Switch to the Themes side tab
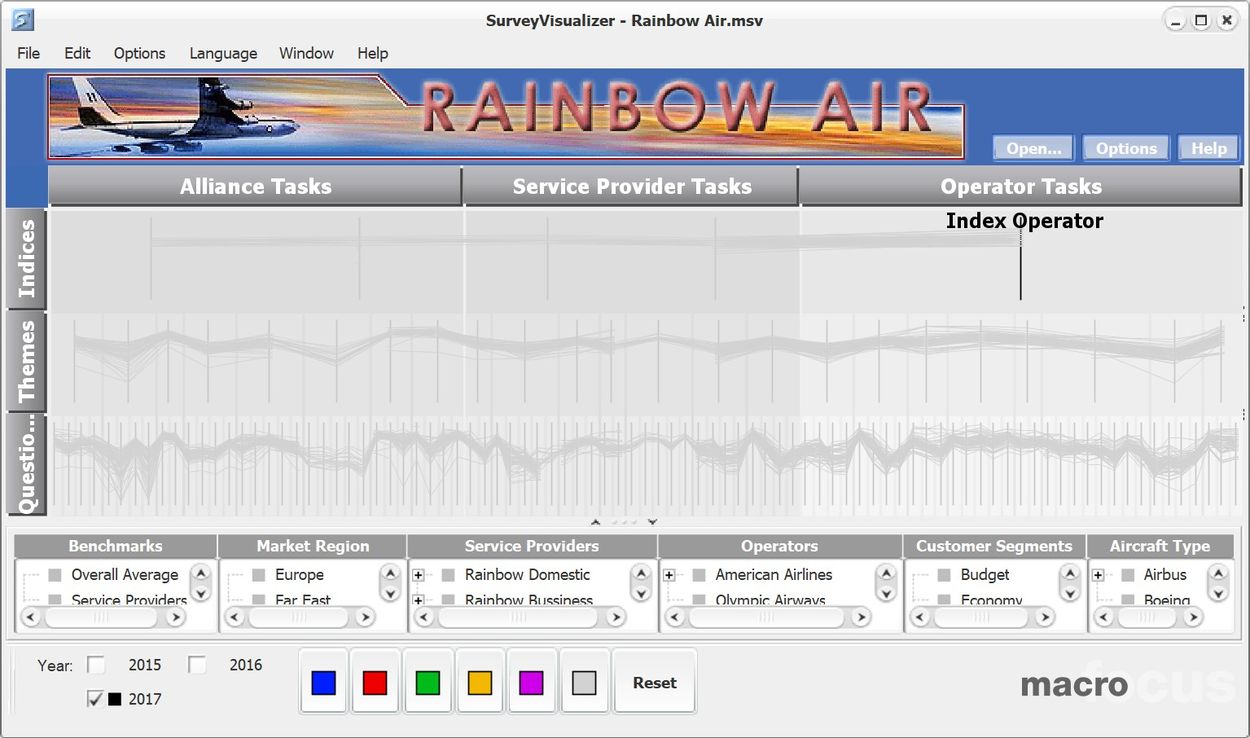 [27, 361]
